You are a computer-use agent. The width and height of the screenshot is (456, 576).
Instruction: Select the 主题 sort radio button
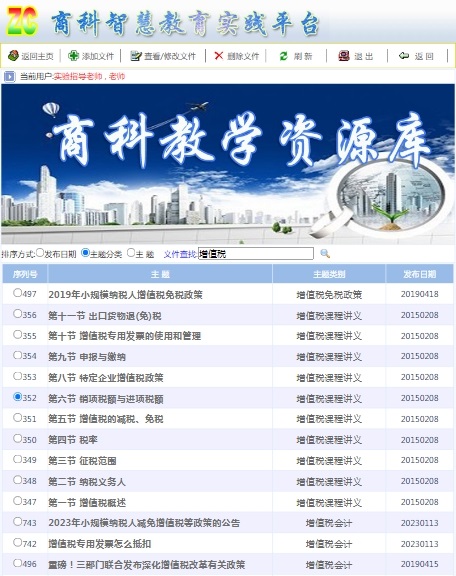[x=131, y=253]
